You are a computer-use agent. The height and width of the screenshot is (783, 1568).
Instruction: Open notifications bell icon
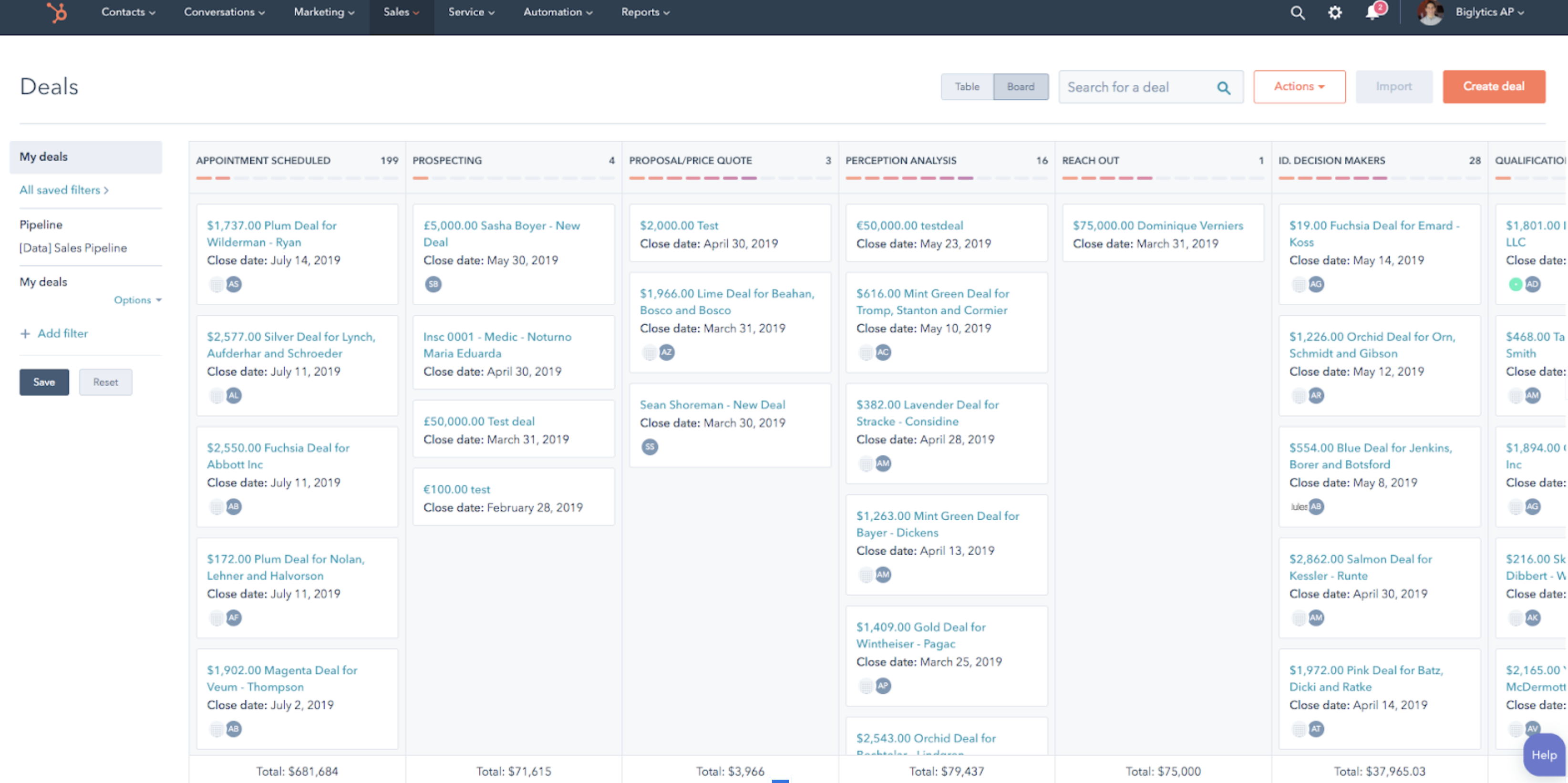coord(1372,13)
